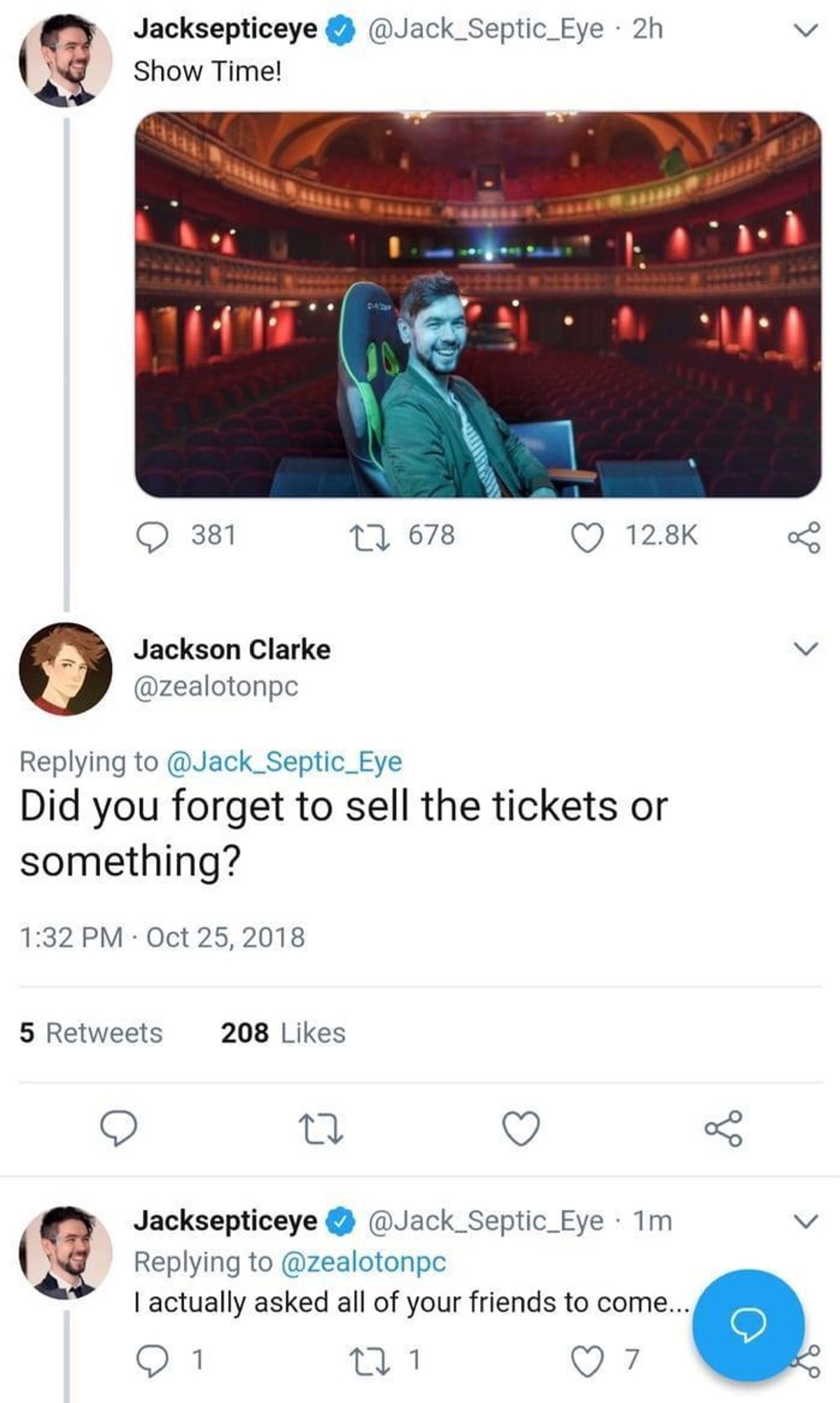View the 208 Likes list

tap(283, 1033)
